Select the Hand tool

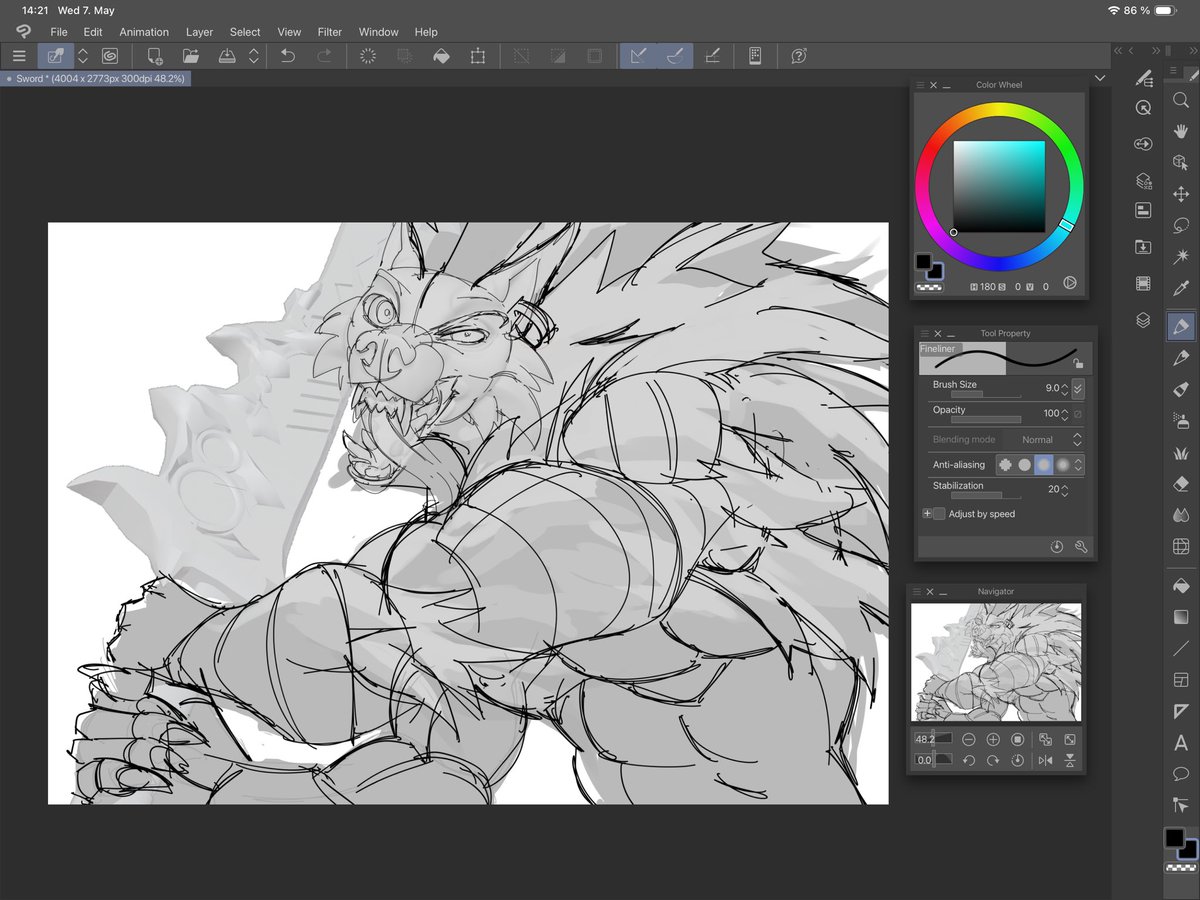1181,132
